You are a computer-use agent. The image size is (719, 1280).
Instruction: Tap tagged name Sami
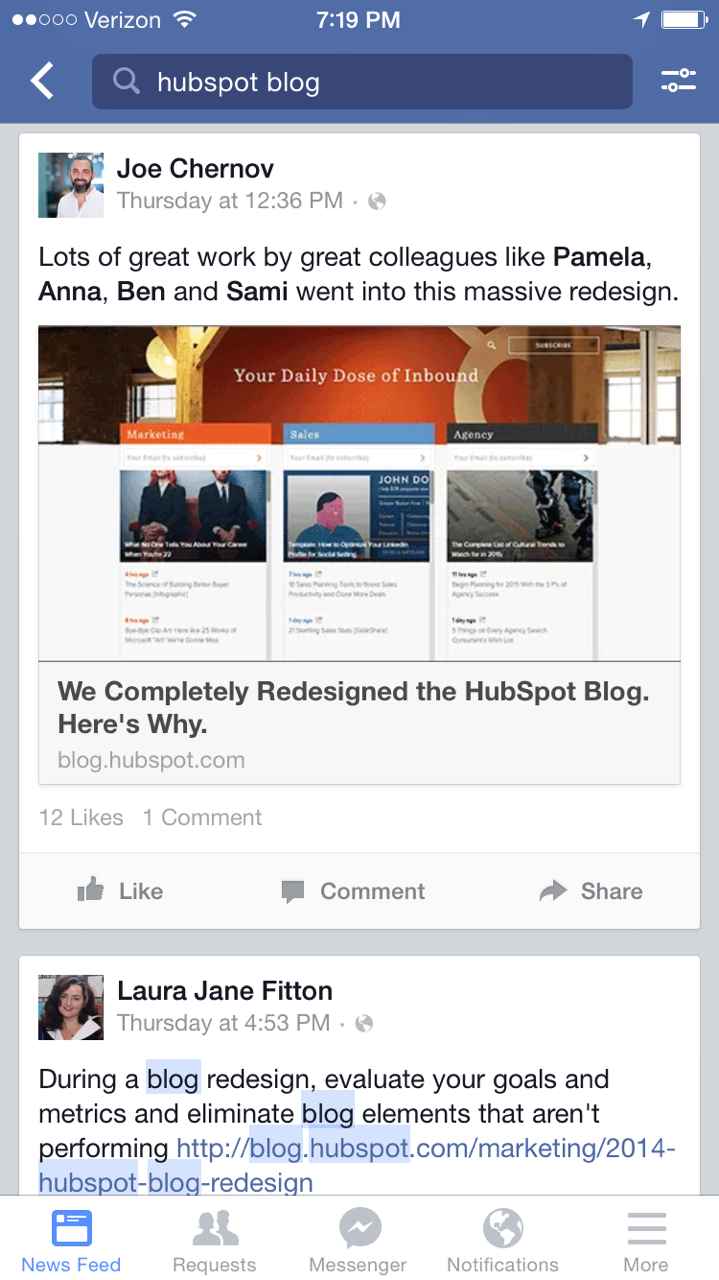[257, 292]
